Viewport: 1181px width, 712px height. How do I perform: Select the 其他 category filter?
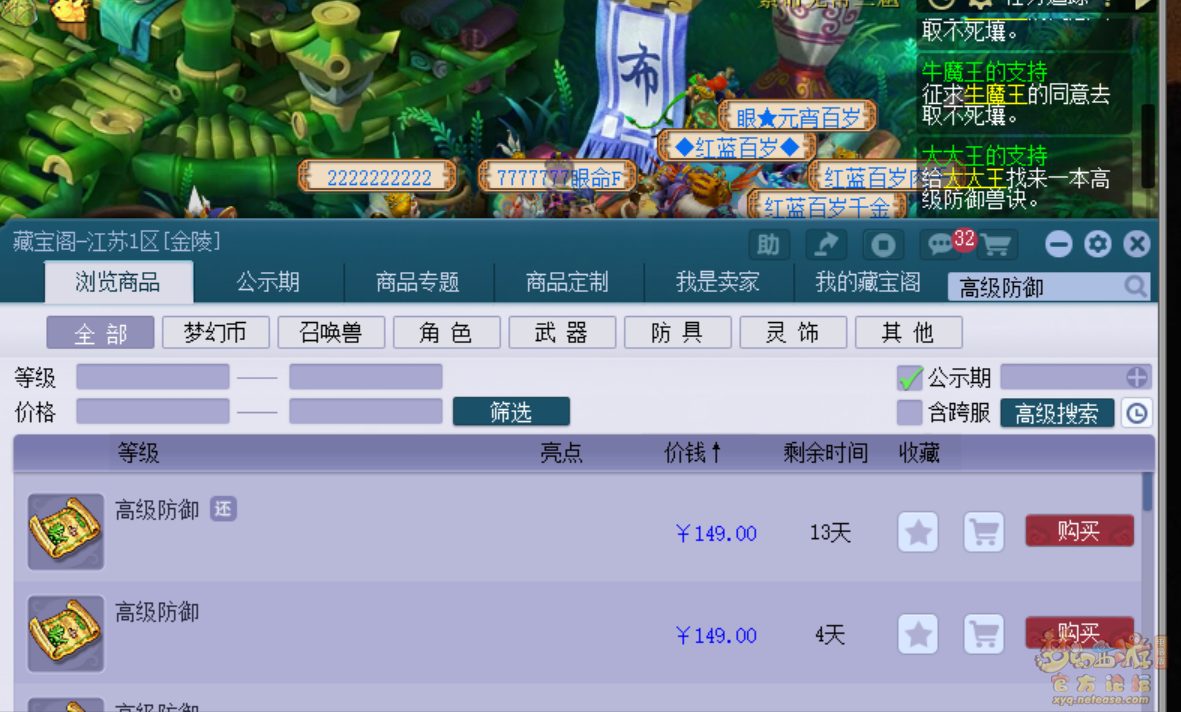[908, 332]
